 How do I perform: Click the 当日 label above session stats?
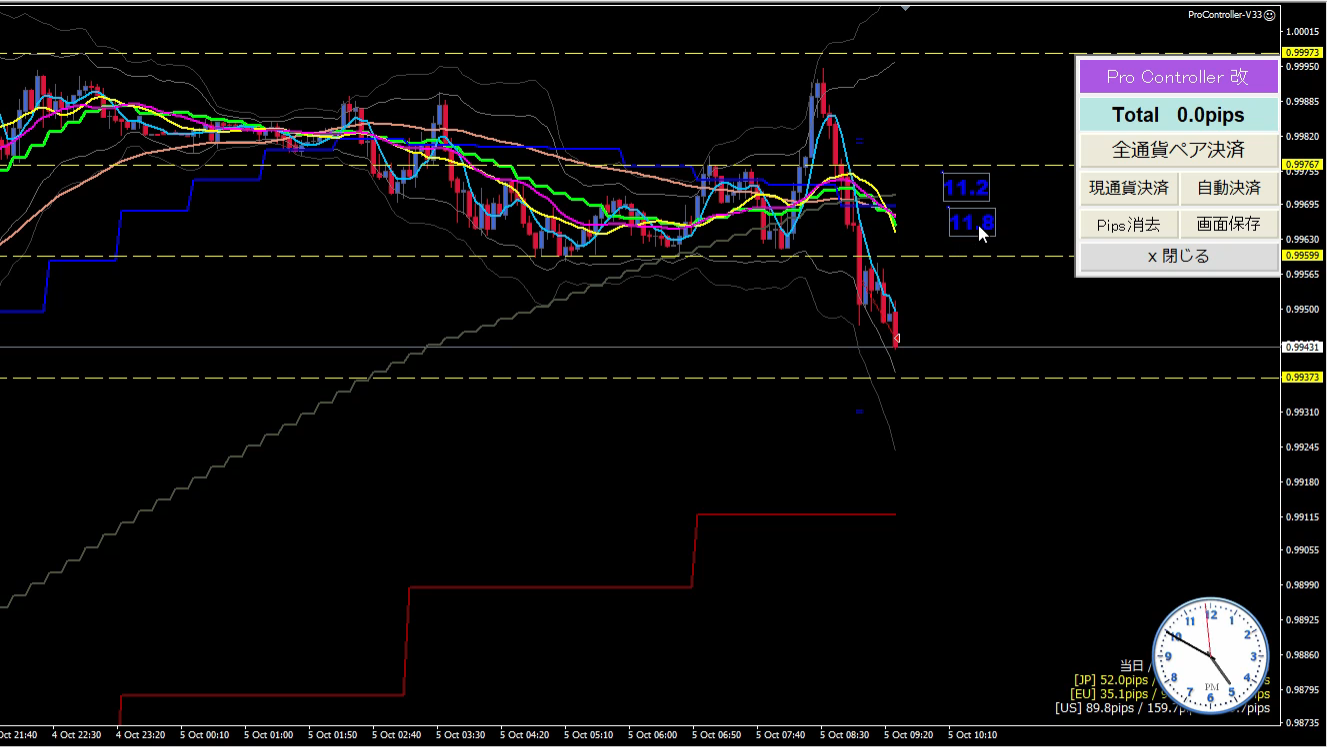(x=1131, y=665)
